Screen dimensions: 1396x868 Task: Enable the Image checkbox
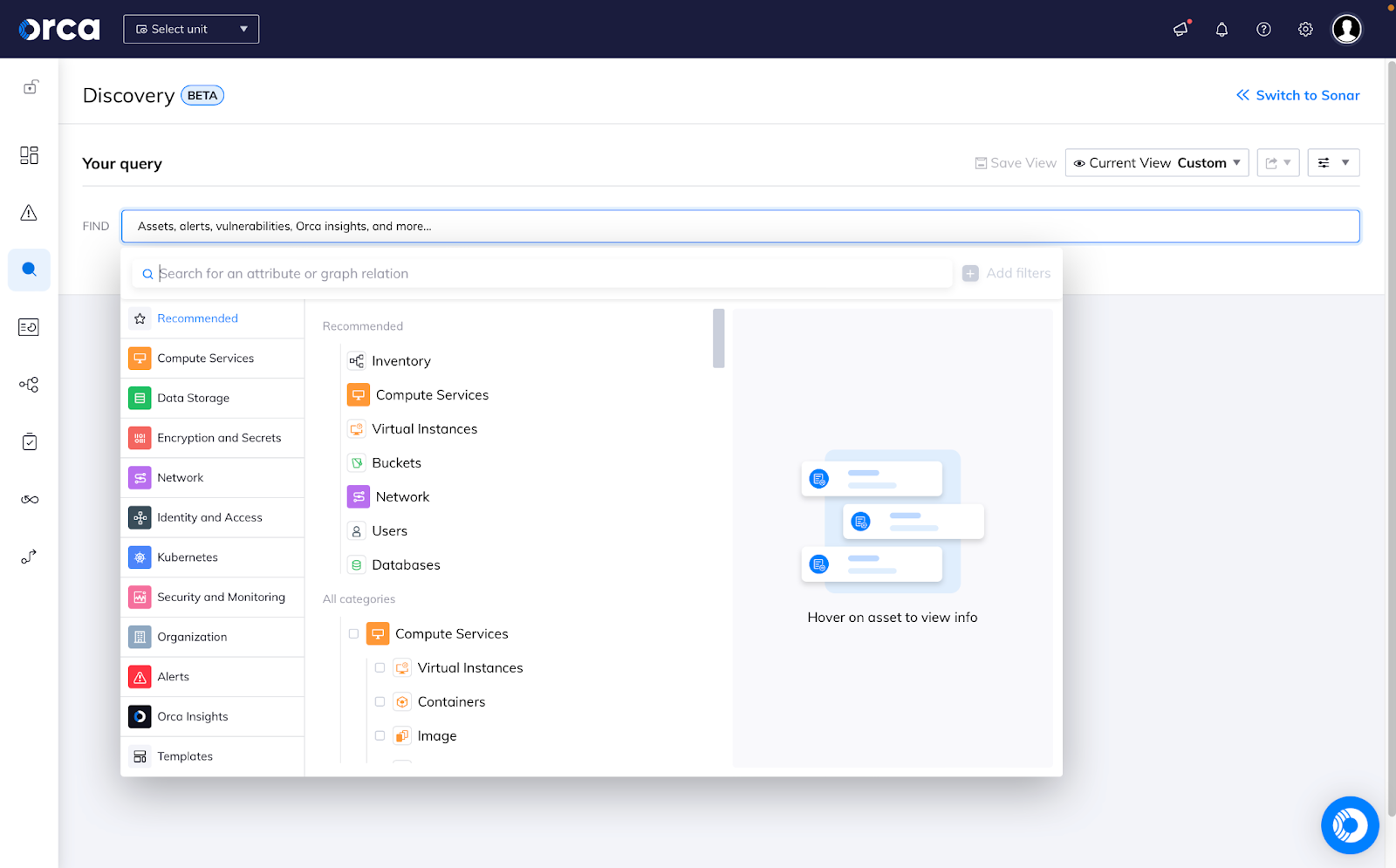coord(380,735)
